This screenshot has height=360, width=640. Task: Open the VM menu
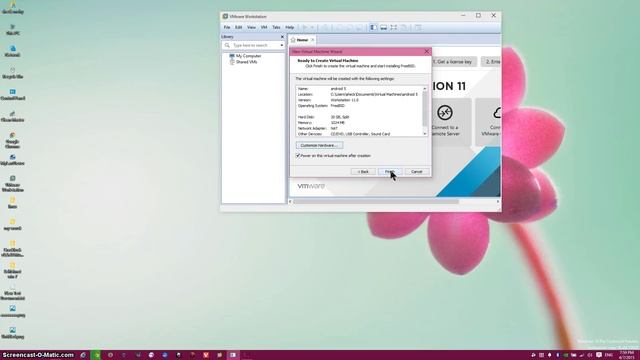click(264, 27)
